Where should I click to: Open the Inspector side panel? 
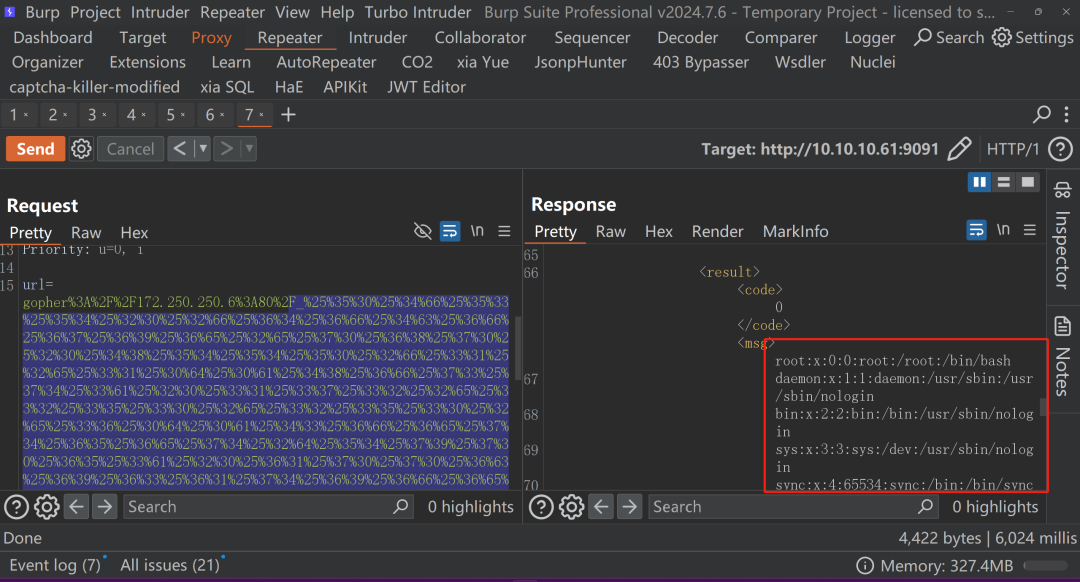point(1063,237)
